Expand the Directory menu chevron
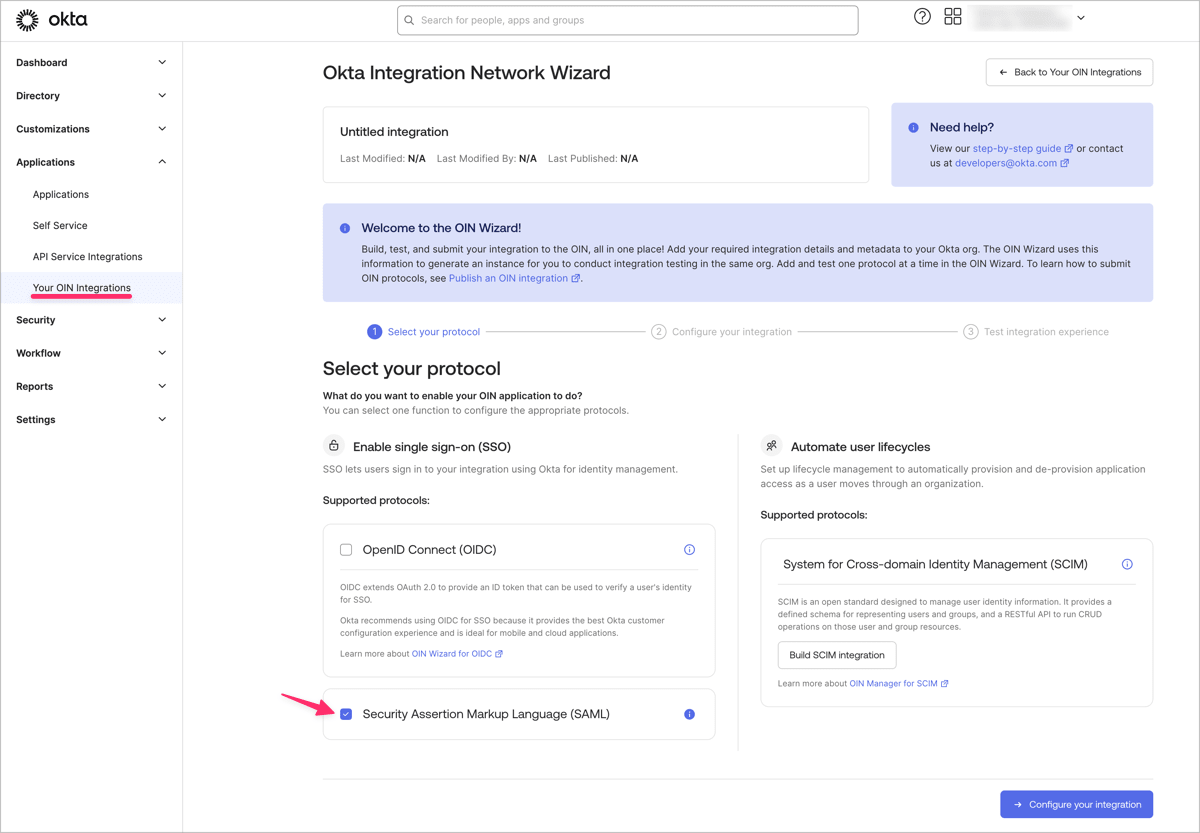1200x833 pixels. (x=162, y=95)
